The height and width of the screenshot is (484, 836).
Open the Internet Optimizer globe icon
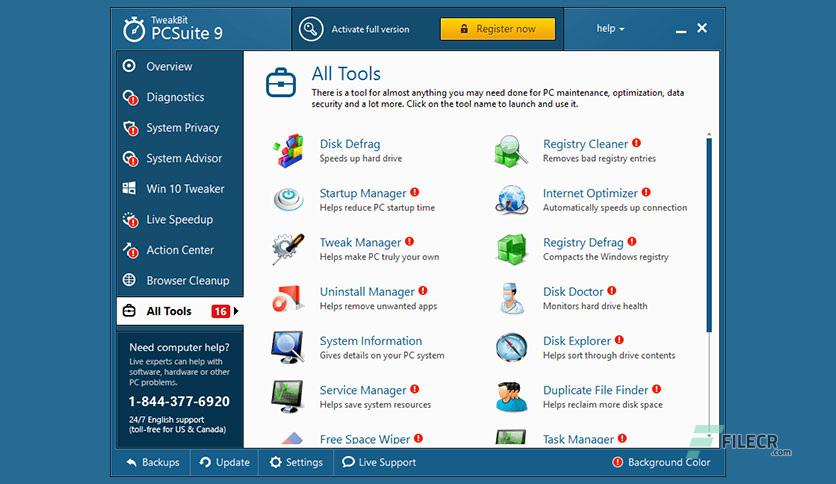coord(511,199)
